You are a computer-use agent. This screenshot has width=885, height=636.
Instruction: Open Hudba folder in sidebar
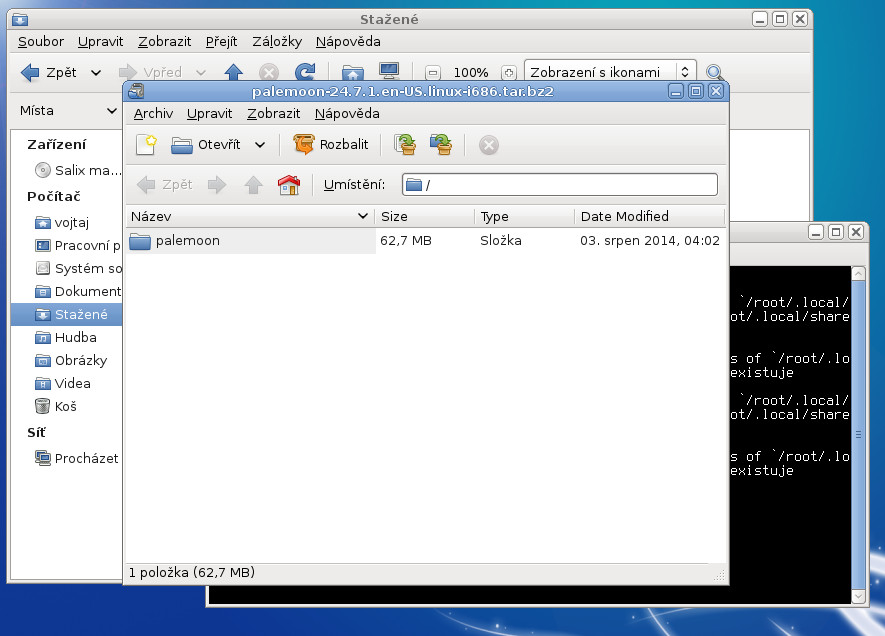click(65, 337)
